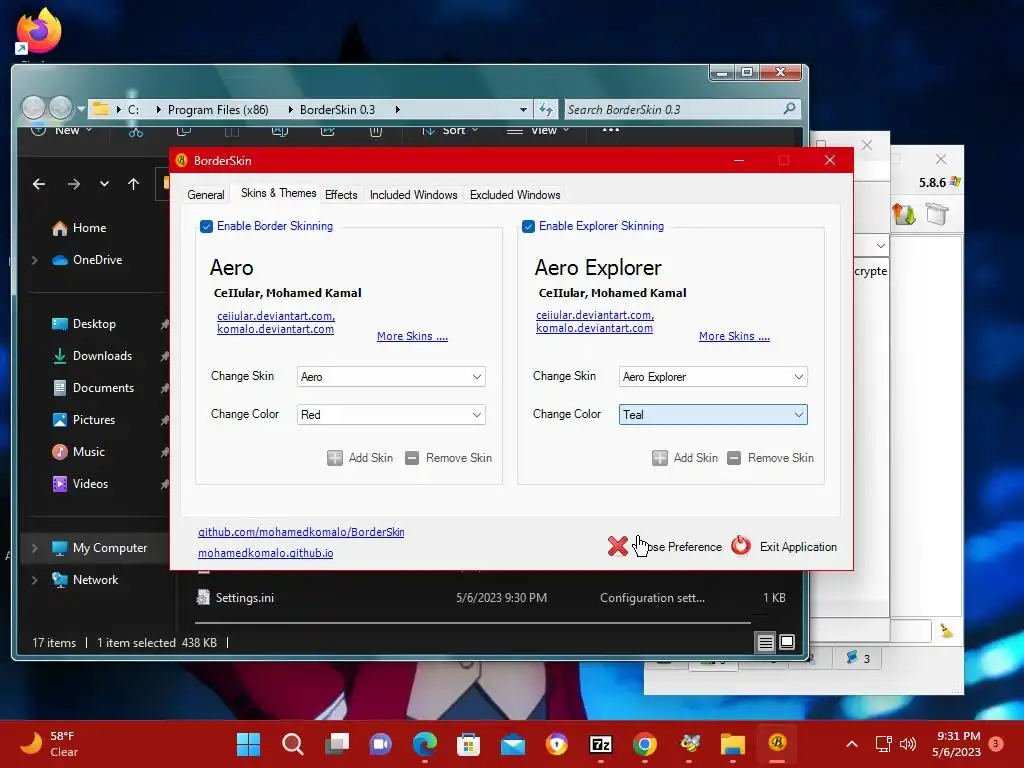Screen dimensions: 1024x768
Task: Click the Exit Application label
Action: (798, 547)
